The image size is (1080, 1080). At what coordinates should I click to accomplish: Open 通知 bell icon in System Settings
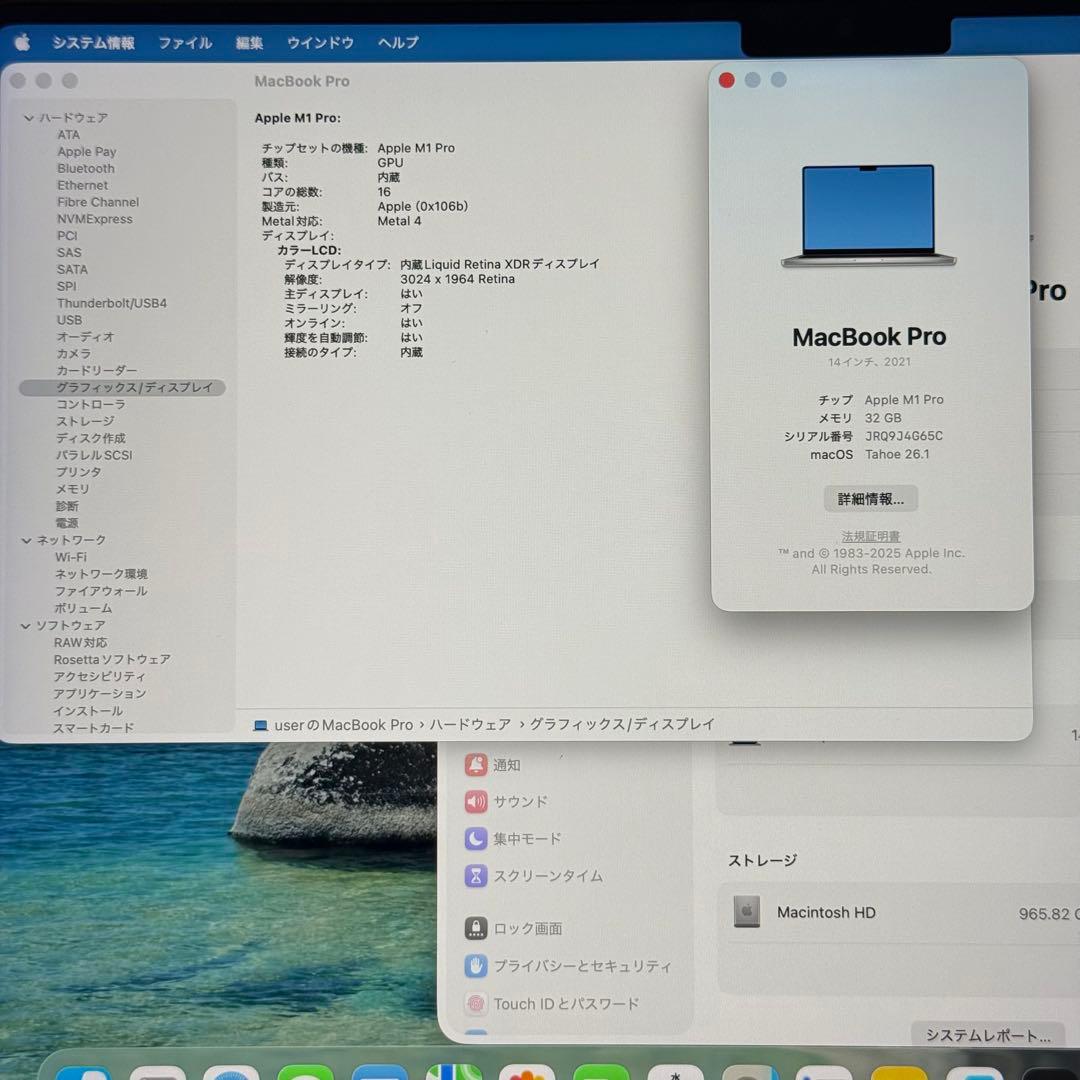point(476,765)
